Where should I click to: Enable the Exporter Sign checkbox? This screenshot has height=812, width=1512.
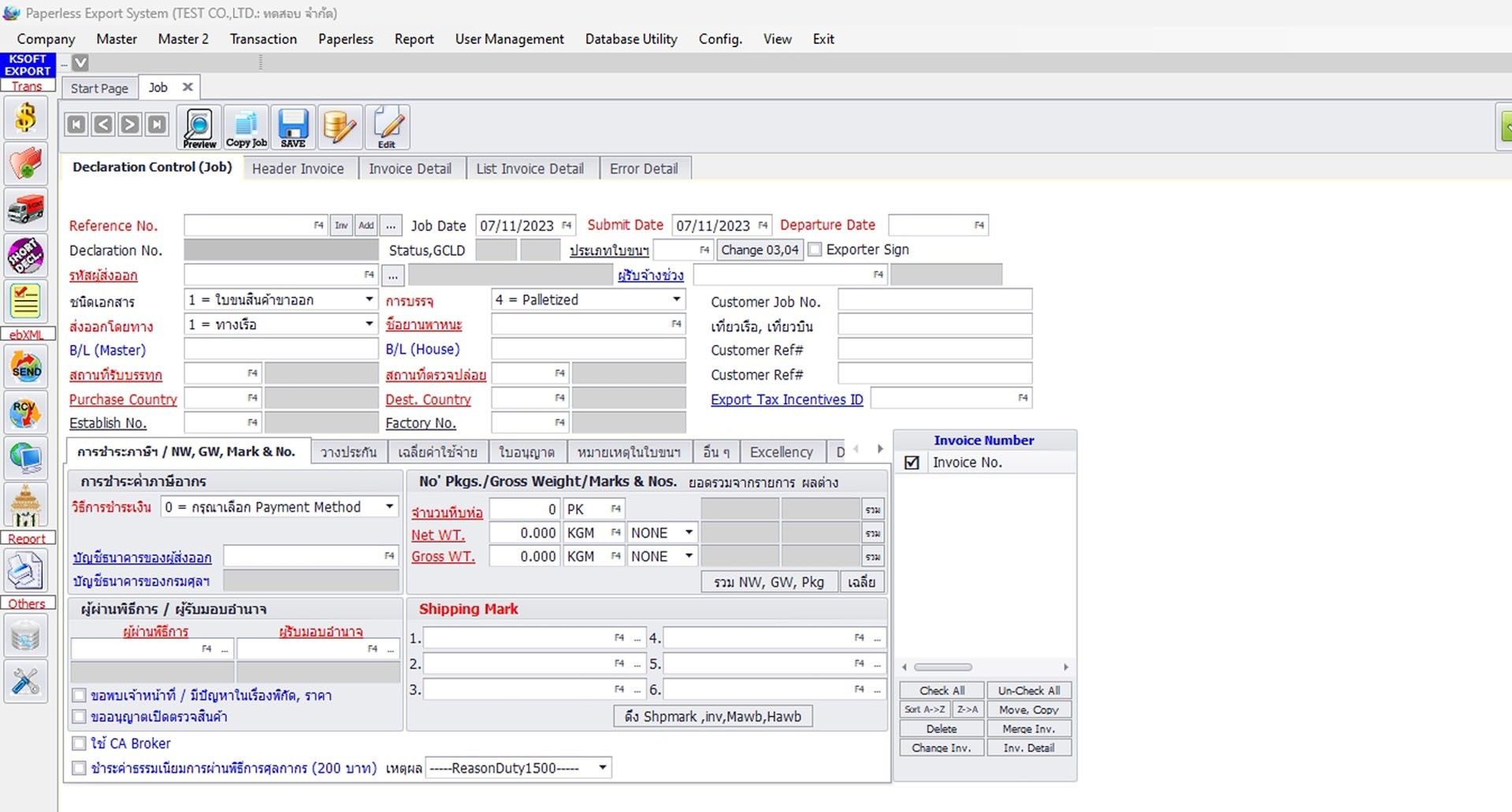815,250
